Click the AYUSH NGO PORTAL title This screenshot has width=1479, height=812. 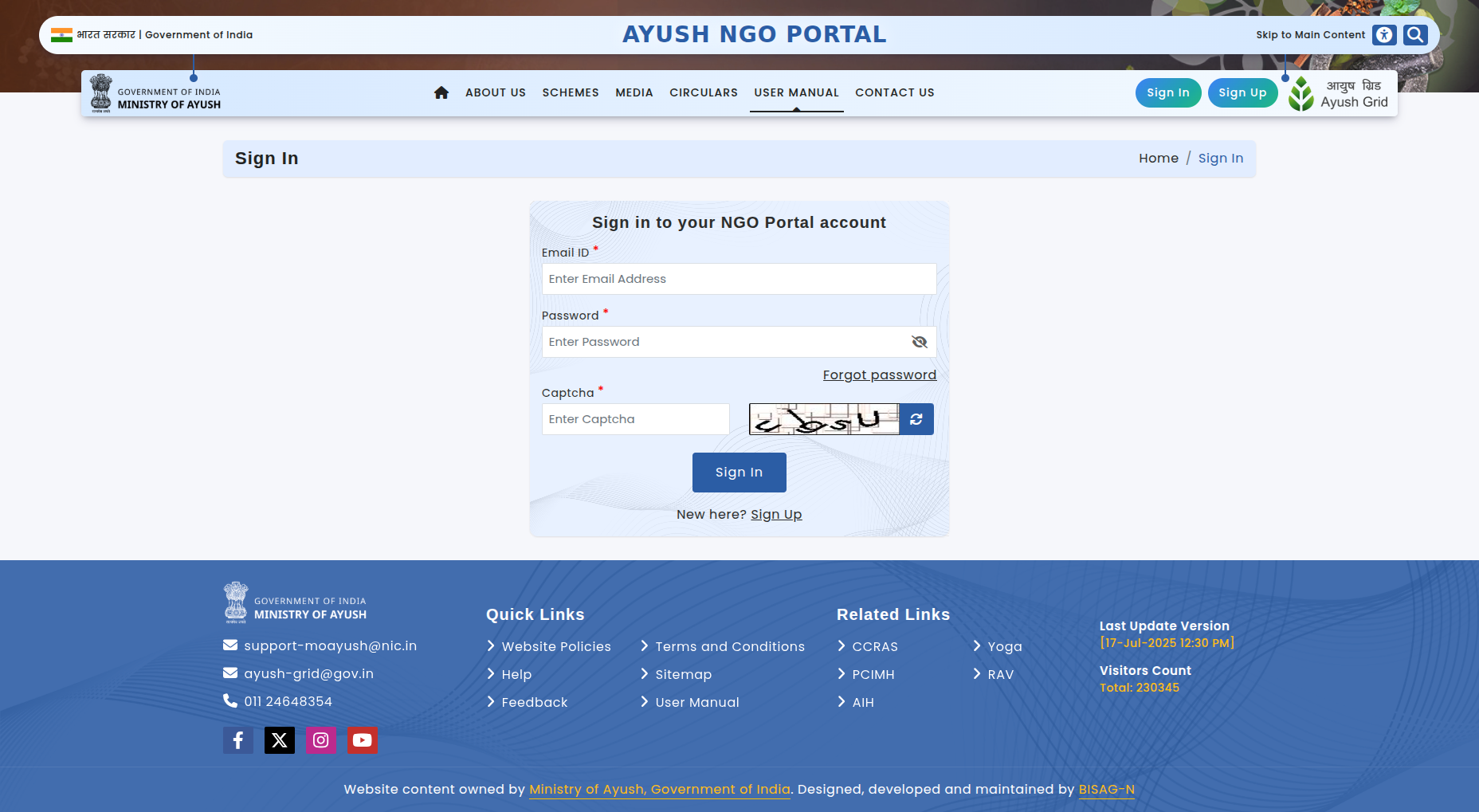(x=754, y=35)
